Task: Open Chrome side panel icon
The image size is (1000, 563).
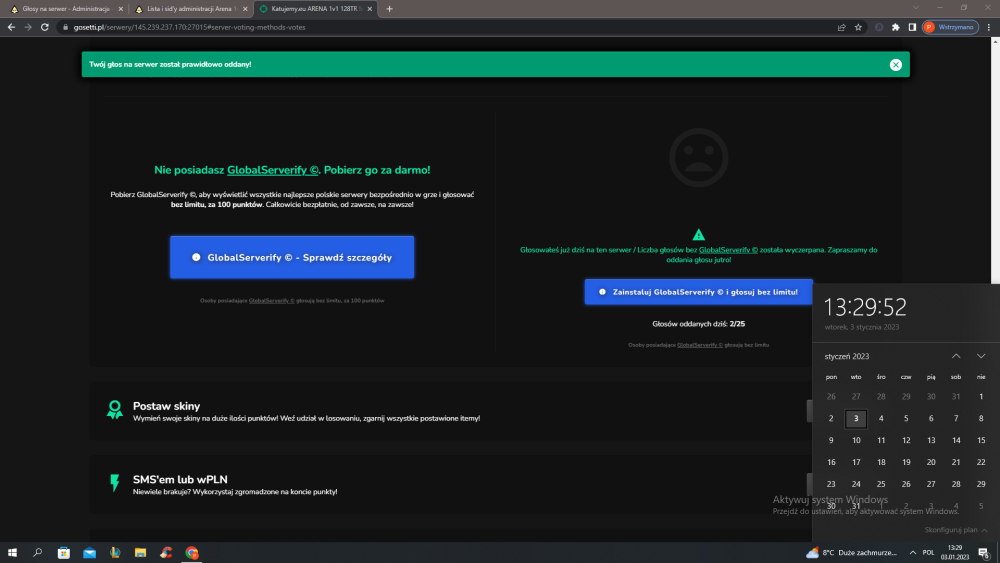Action: pyautogui.click(x=912, y=27)
